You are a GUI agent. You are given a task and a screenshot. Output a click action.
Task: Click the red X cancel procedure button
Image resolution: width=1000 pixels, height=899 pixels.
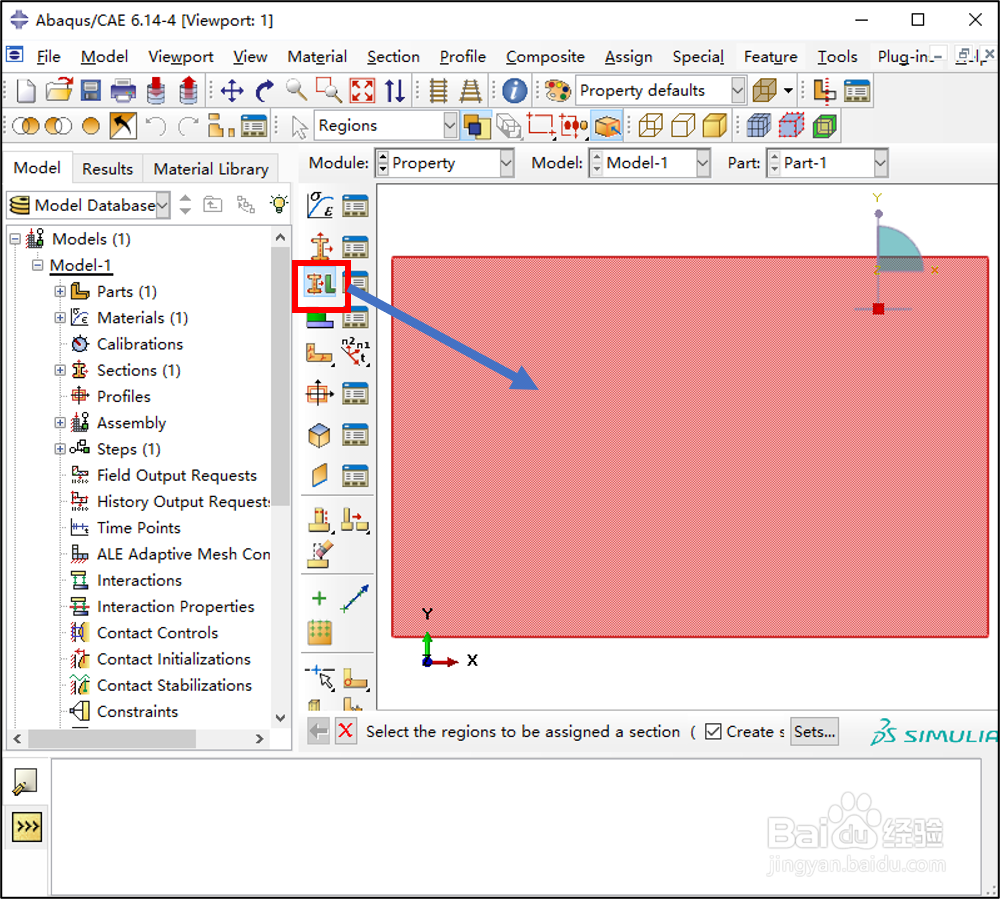click(345, 731)
